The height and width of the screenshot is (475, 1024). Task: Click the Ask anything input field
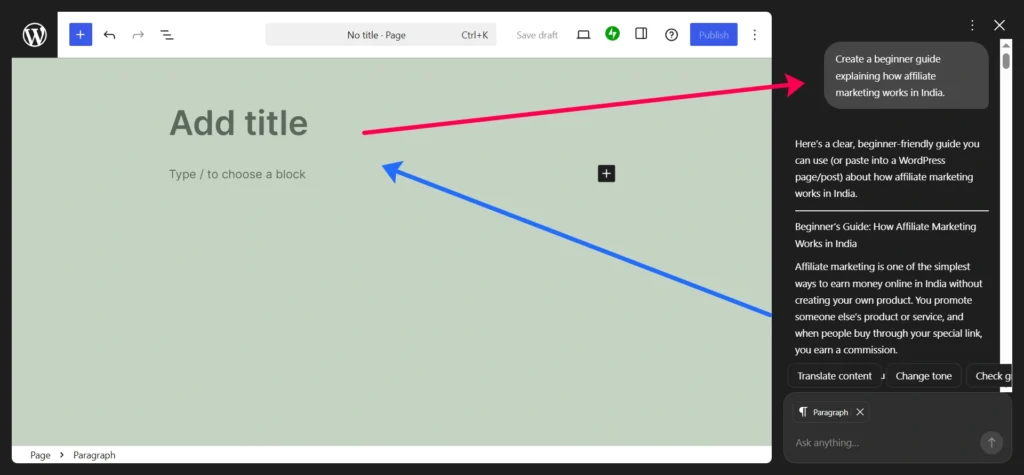[880, 443]
